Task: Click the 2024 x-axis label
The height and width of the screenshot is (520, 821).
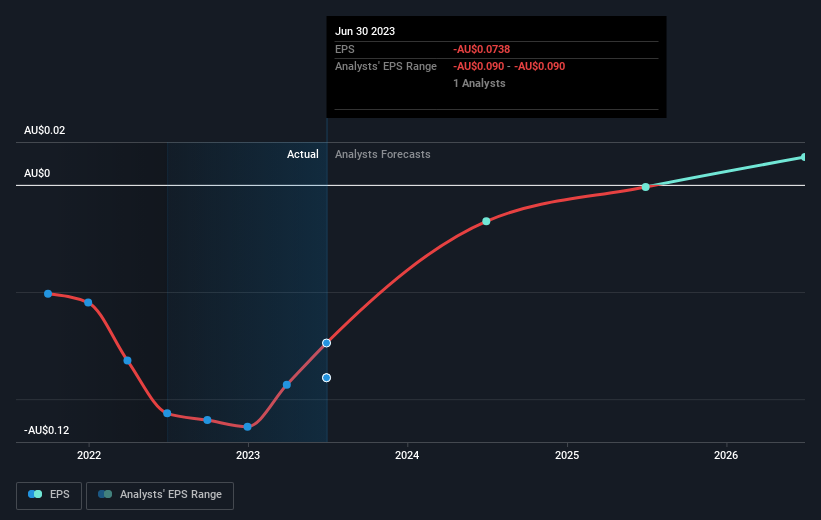Action: (407, 455)
